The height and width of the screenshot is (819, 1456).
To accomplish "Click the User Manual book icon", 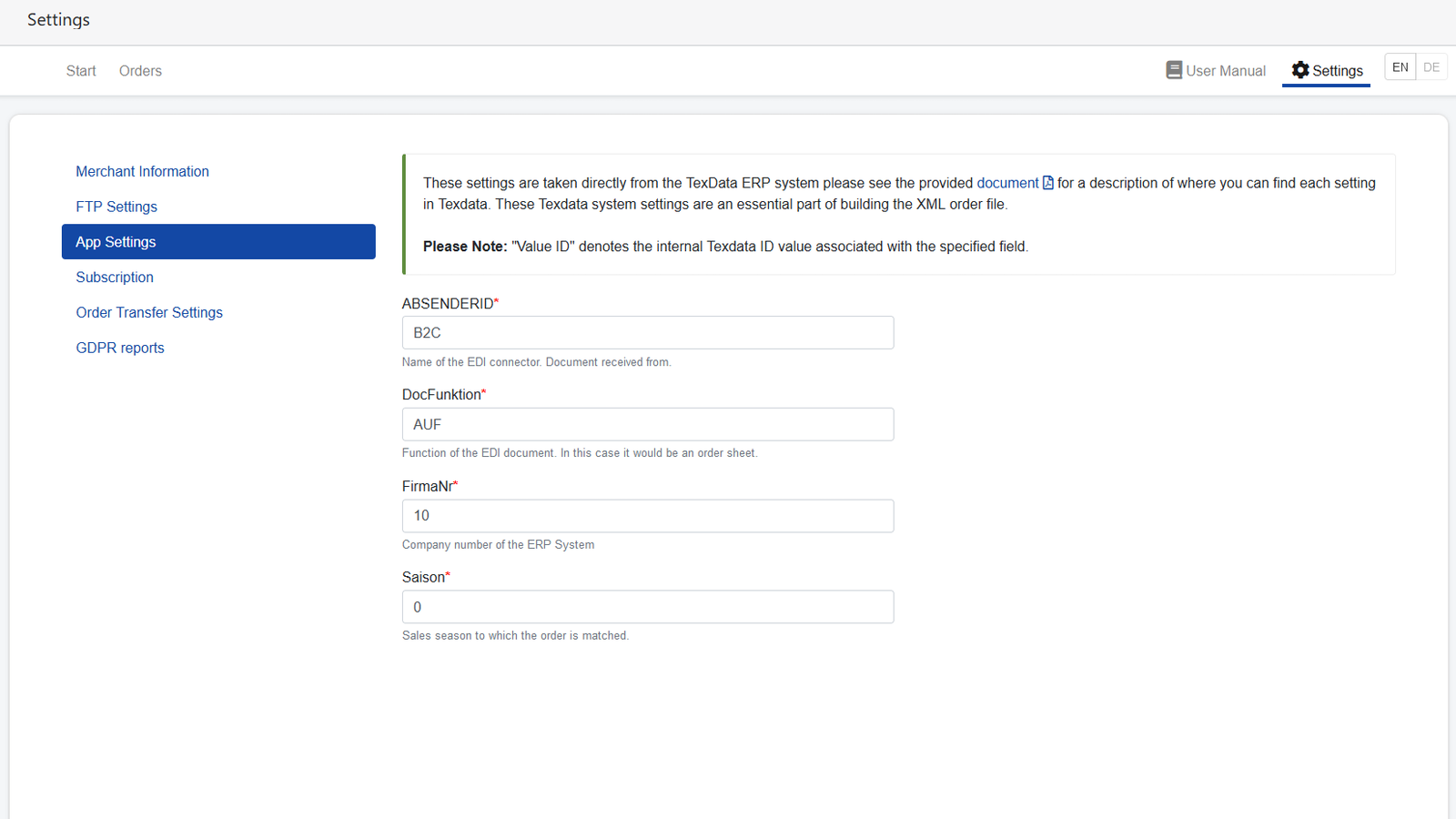I will 1174,70.
